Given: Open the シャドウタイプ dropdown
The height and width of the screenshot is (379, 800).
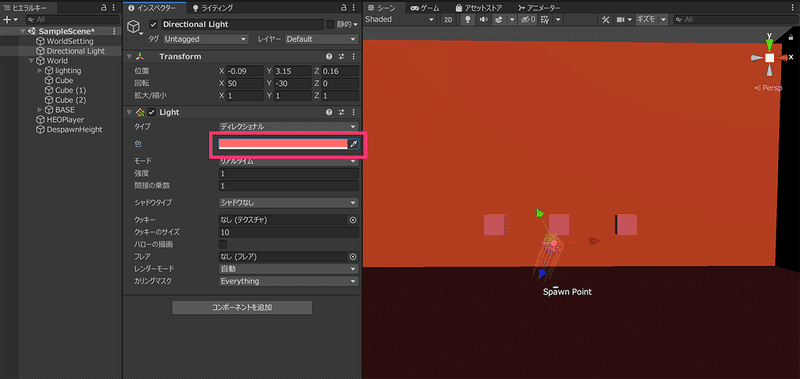Looking at the screenshot, I should (288, 203).
